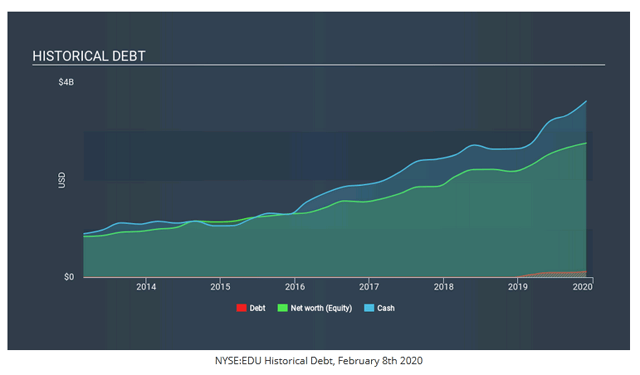This screenshot has width=640, height=375.
Task: Click the HISTORICAL DEBT chart title
Action: 89,56
